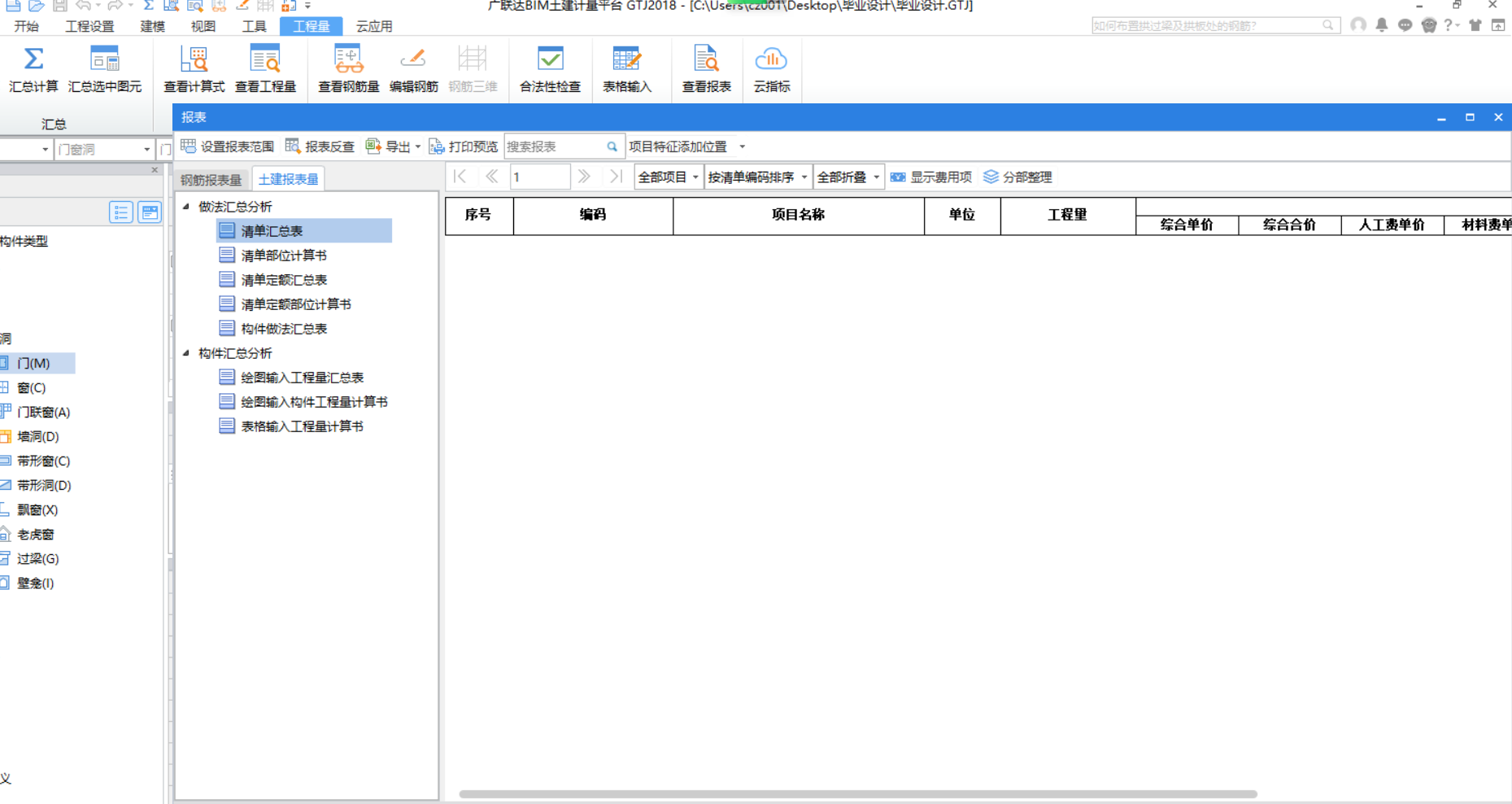This screenshot has height=804, width=1512.
Task: Go to last report page
Action: tap(616, 177)
